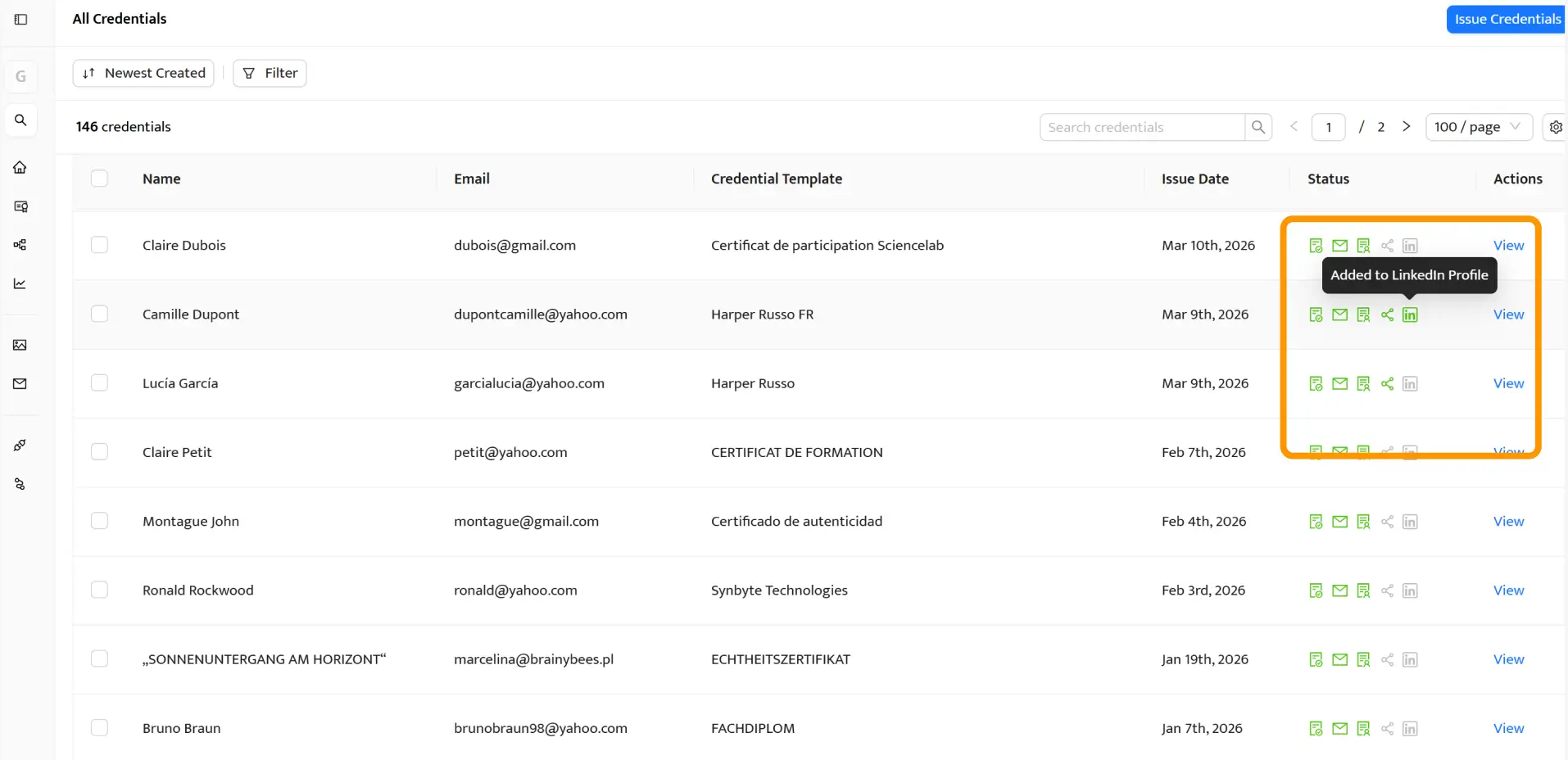Open the 100 per page dropdown
Screen dimensions: 1568x760
click(1478, 127)
